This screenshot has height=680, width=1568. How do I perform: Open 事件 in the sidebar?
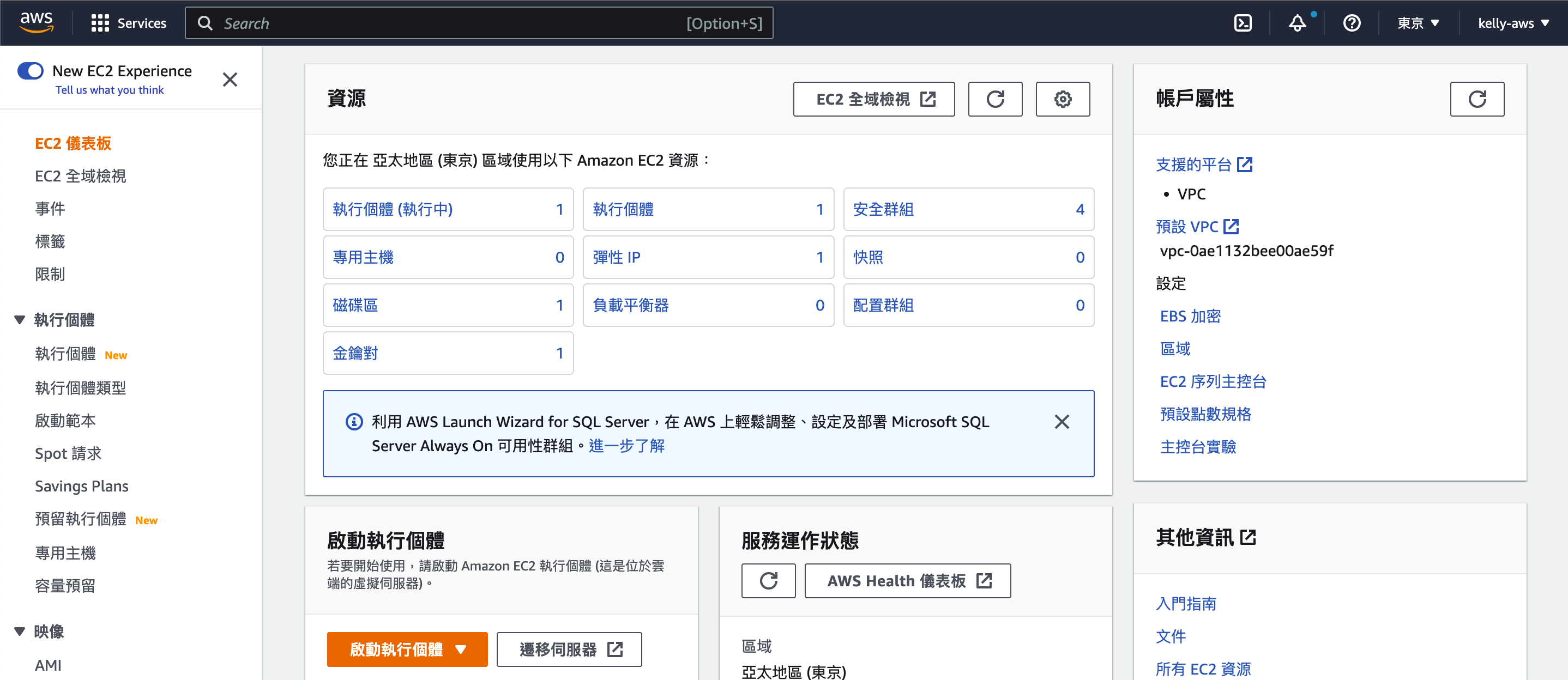click(50, 209)
